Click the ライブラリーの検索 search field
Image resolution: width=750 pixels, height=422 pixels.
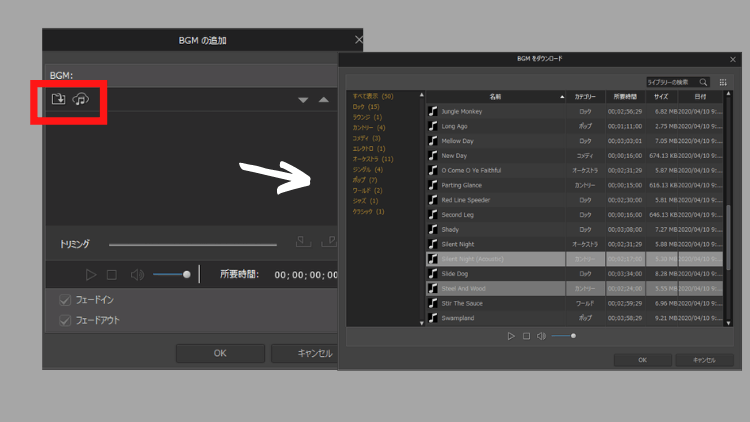pos(670,82)
